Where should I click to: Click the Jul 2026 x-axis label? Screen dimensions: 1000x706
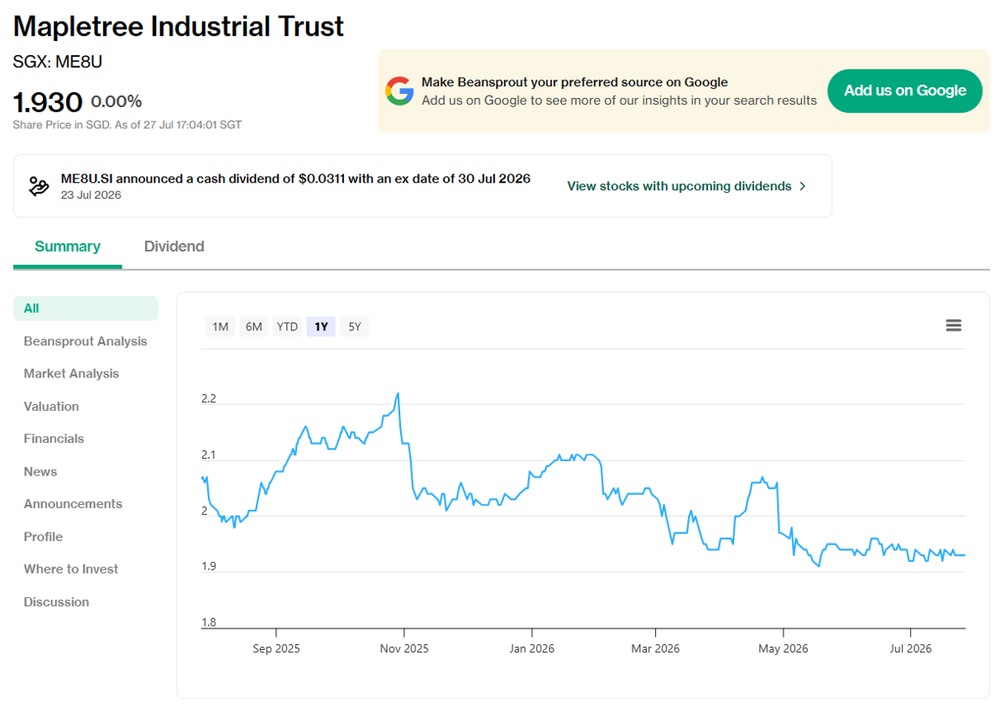pos(911,649)
